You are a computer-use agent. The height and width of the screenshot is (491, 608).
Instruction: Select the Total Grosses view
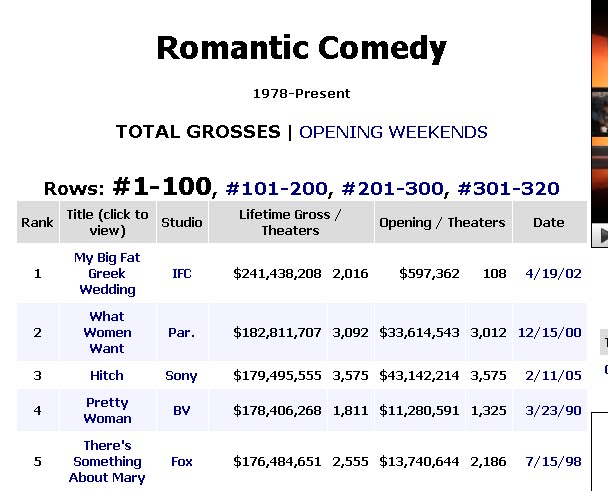(x=198, y=132)
